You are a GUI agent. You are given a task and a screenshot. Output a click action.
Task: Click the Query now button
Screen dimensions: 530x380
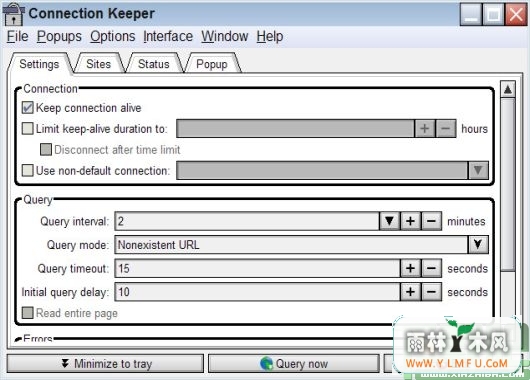[x=294, y=364]
